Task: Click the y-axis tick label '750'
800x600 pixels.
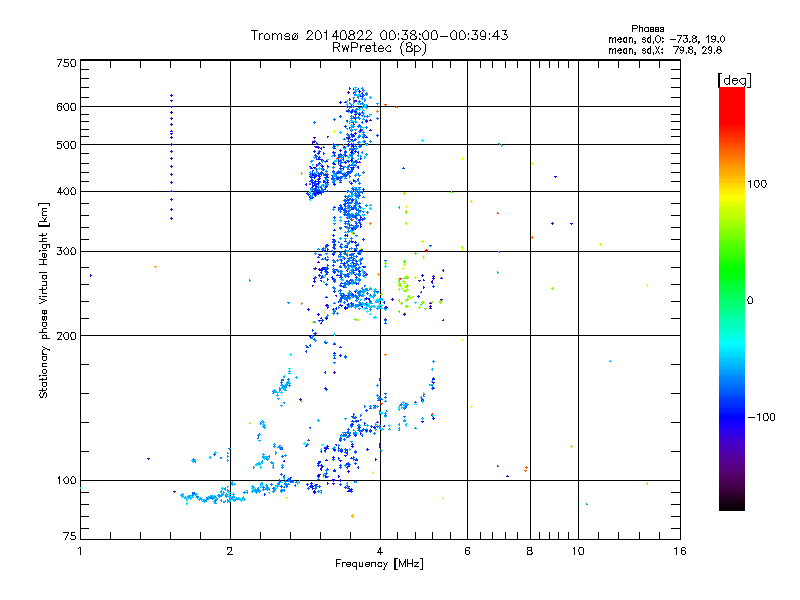Action: pos(66,63)
